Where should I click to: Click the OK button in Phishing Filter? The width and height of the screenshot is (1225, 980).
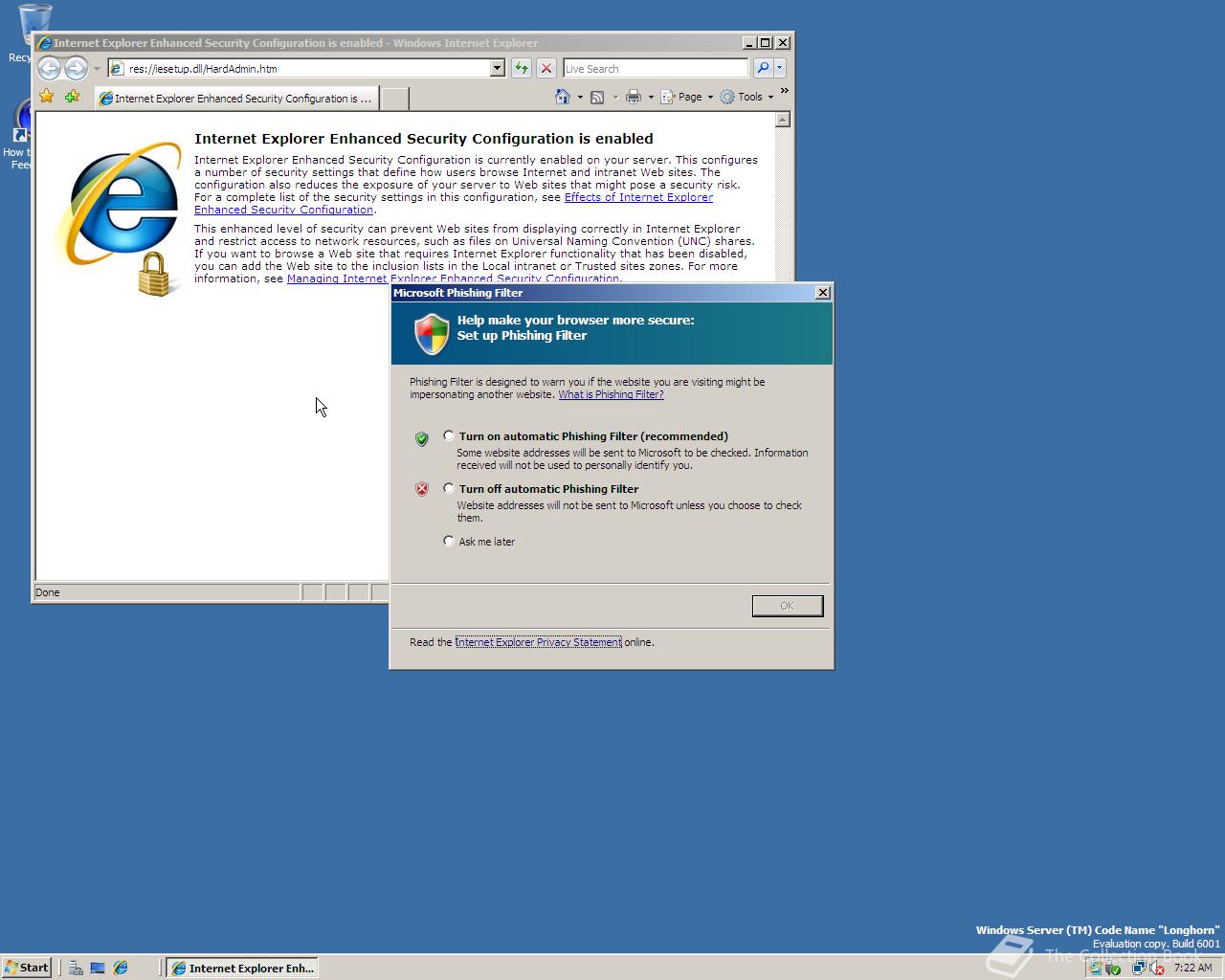click(x=788, y=606)
